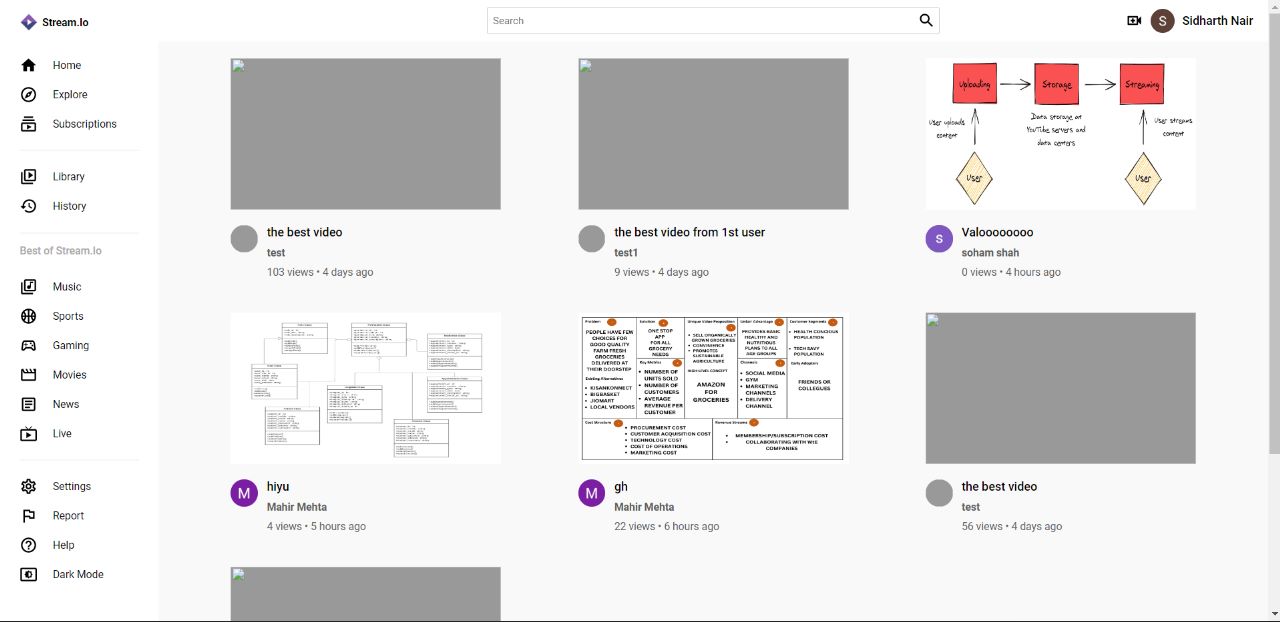This screenshot has height=622, width=1280.
Task: Toggle Dark Mode
Action: [x=28, y=574]
